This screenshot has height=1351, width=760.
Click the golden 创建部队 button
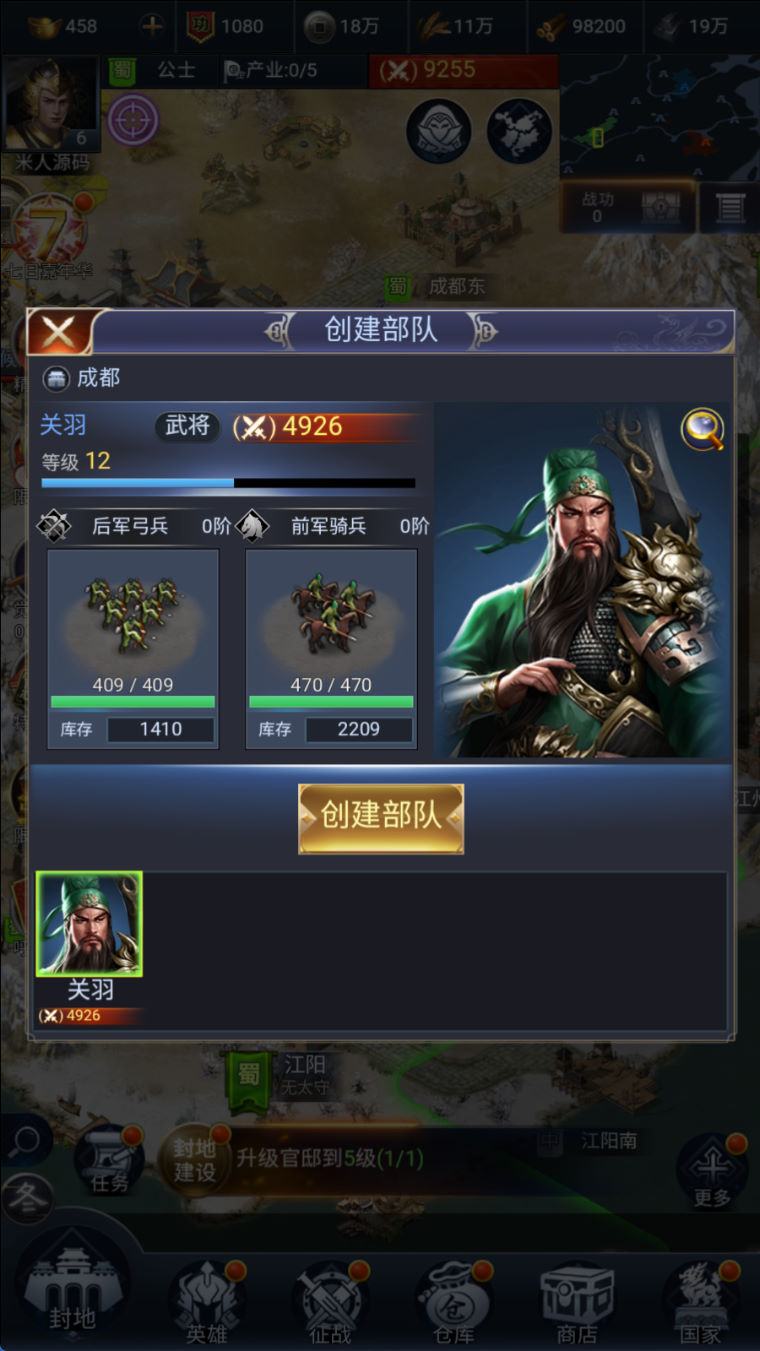click(x=381, y=818)
